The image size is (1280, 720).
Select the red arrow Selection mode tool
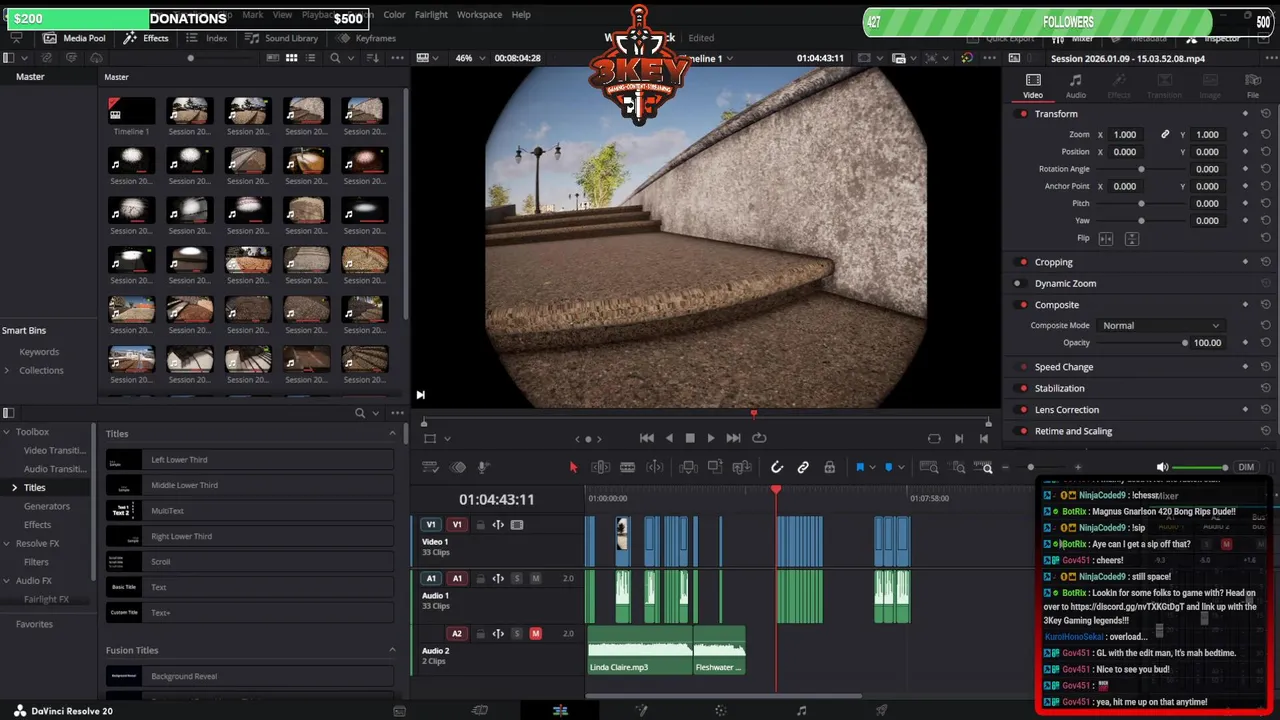tap(573, 467)
